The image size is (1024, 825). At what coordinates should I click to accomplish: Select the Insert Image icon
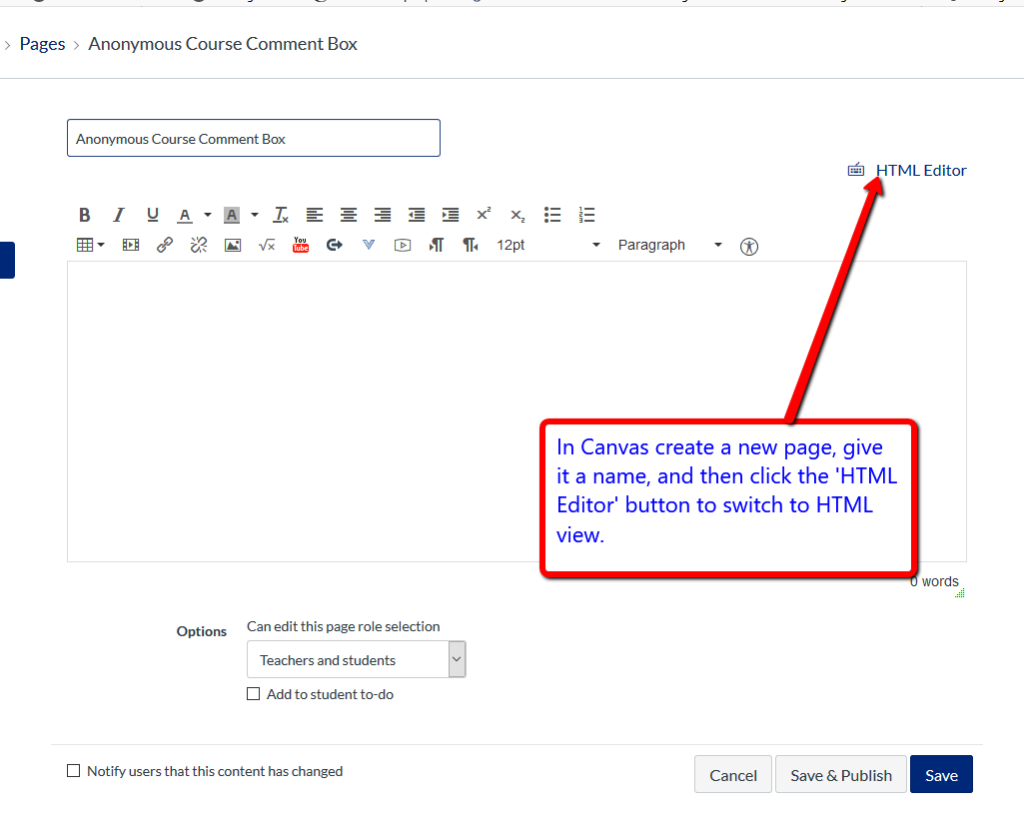tap(232, 244)
